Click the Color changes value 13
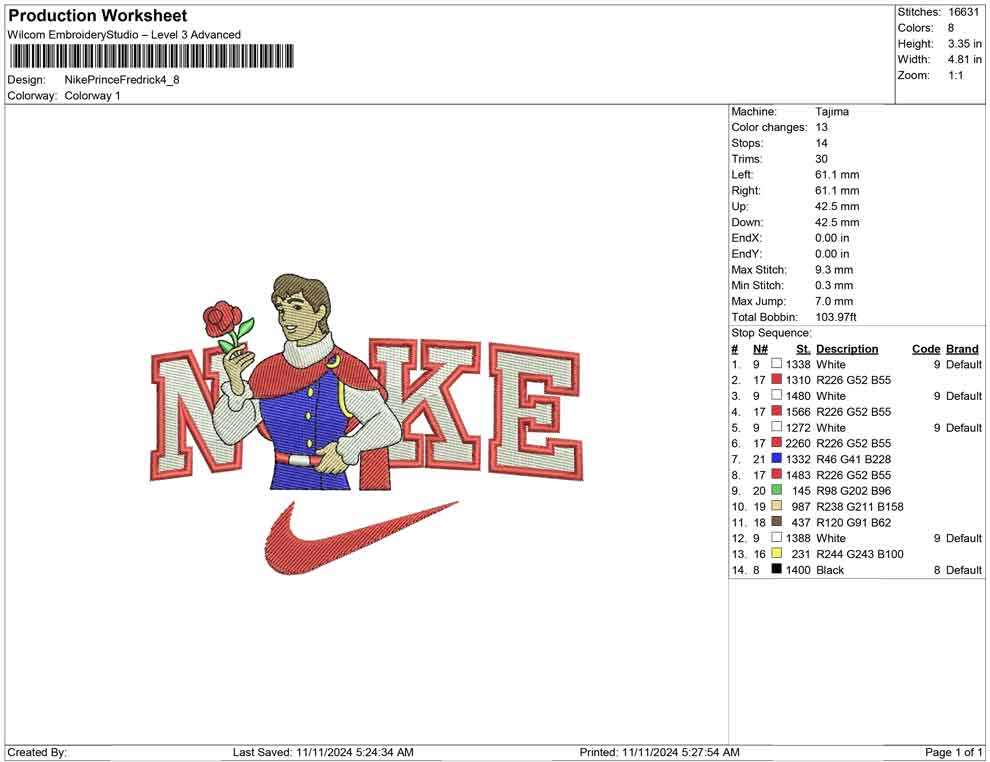Image resolution: width=990 pixels, height=762 pixels. point(821,128)
